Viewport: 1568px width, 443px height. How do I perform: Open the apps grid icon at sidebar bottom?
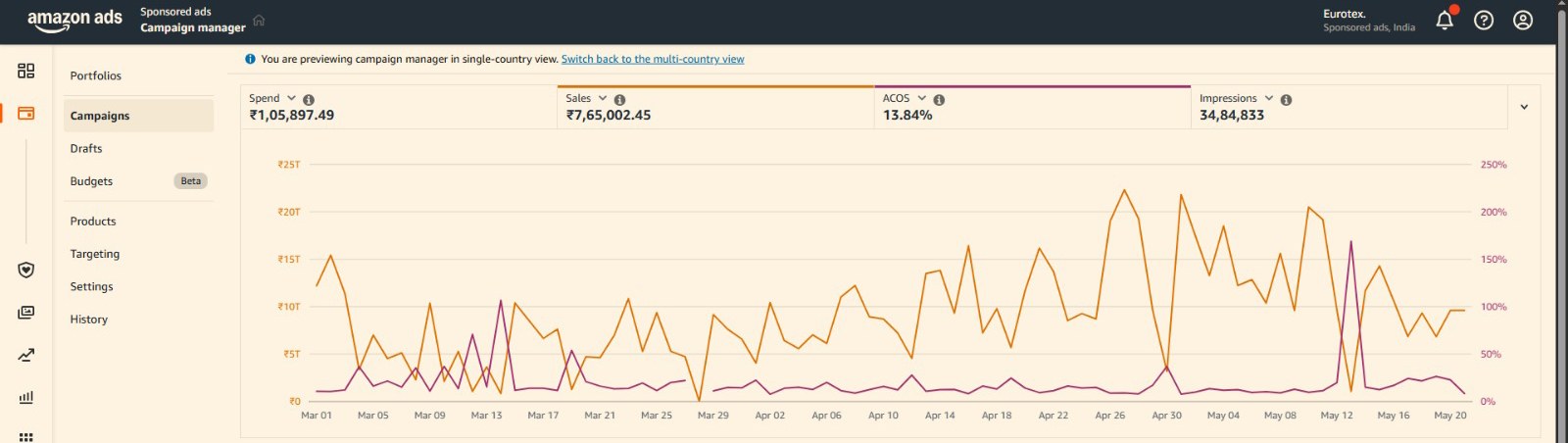point(26,437)
